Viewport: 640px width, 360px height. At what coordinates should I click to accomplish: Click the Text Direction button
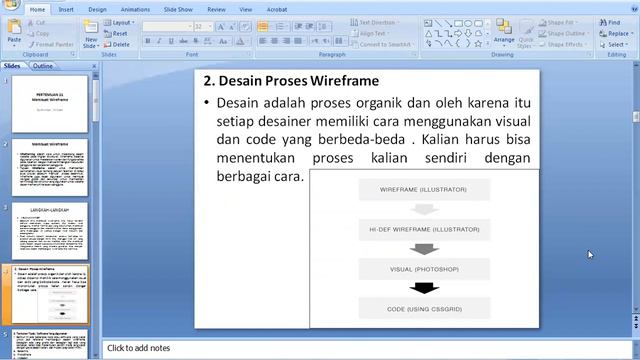375,22
